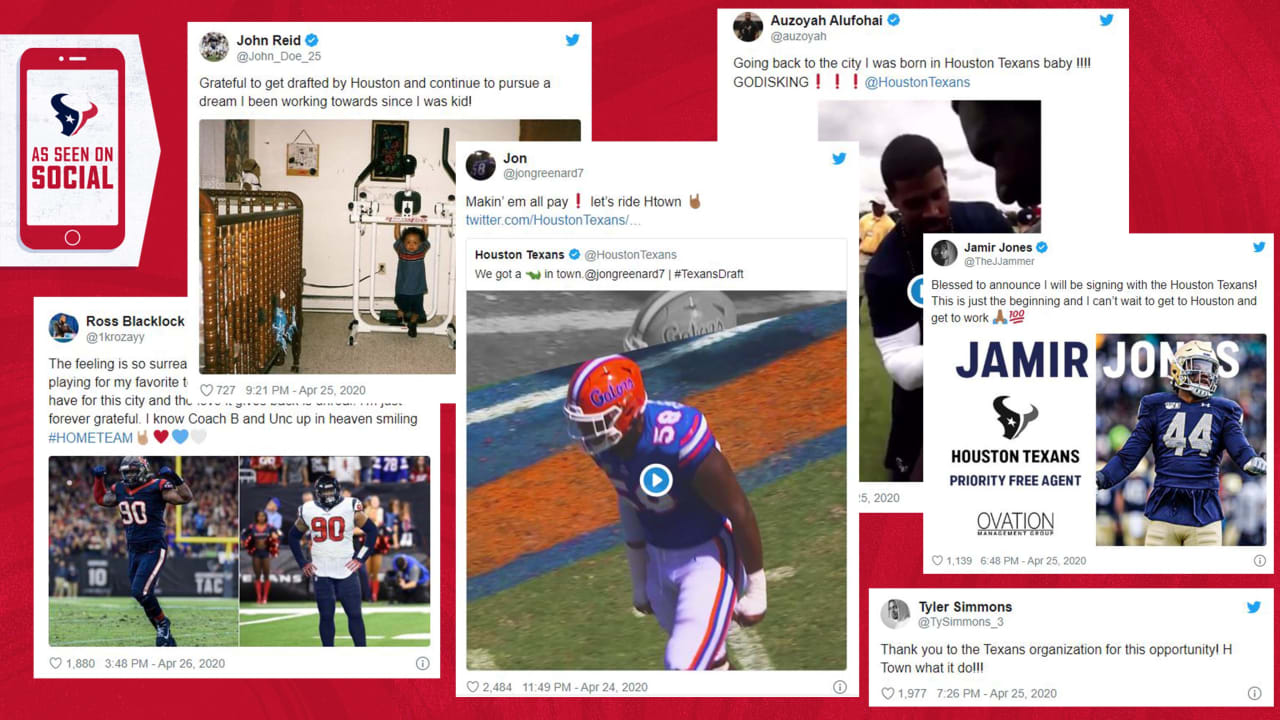The image size is (1280, 720).
Task: Open the childhood photo in John Reid's tweet
Action: (390, 247)
